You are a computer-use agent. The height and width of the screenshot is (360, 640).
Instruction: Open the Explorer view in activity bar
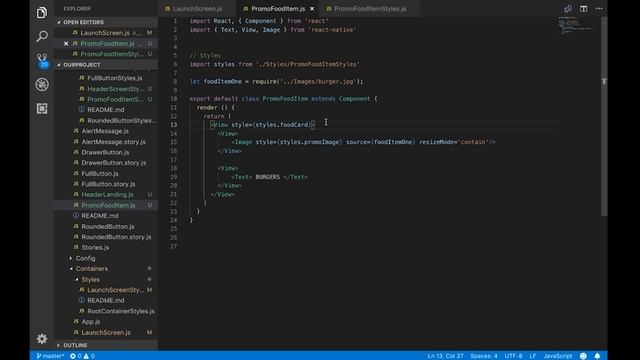coord(42,13)
